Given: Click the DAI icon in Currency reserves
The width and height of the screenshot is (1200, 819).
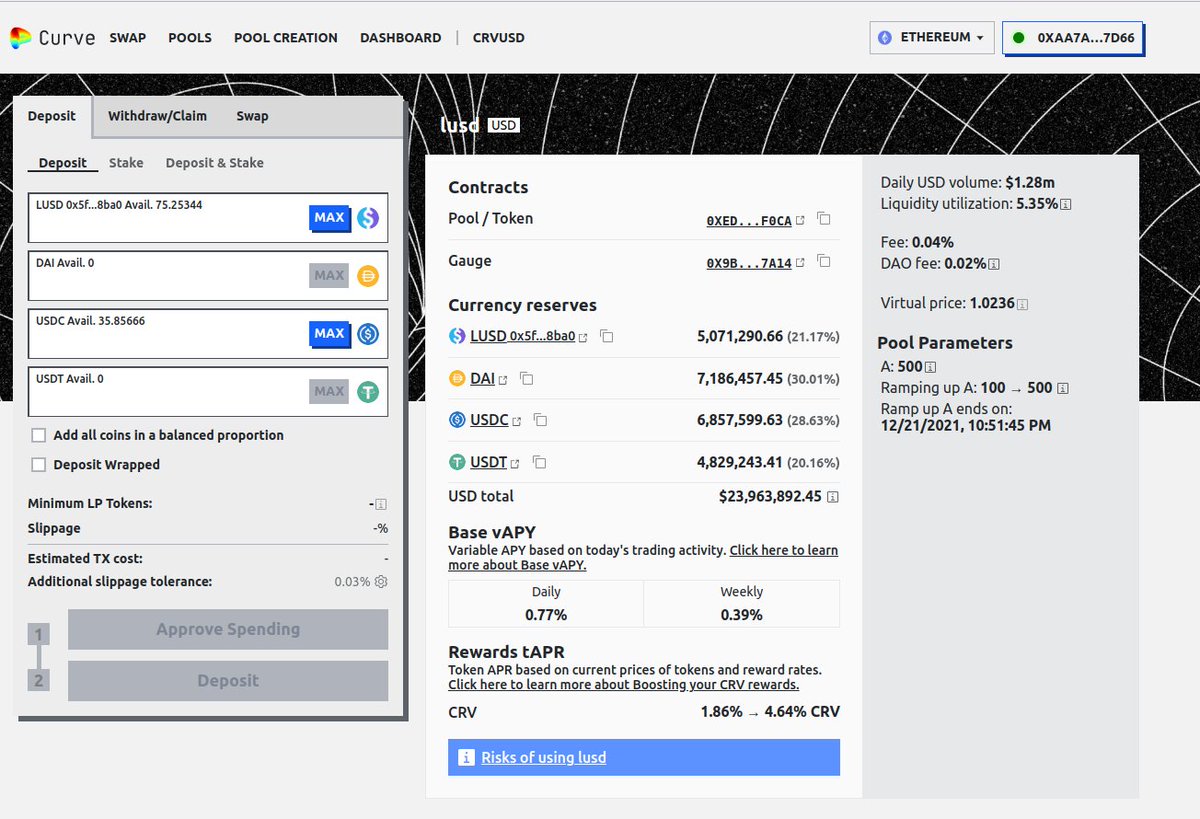Looking at the screenshot, I should pyautogui.click(x=457, y=379).
